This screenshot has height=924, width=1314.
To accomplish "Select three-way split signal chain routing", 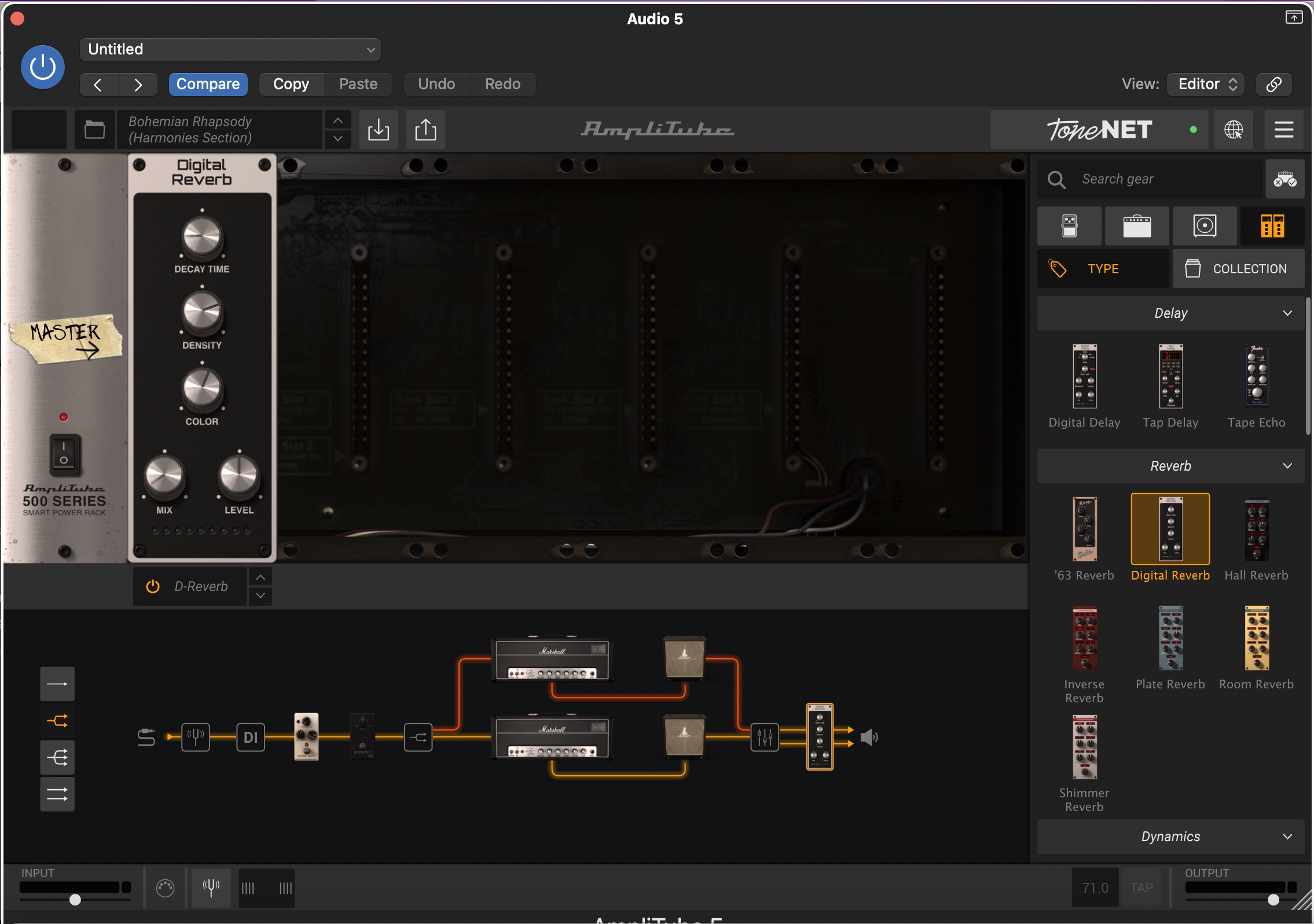I will point(57,757).
